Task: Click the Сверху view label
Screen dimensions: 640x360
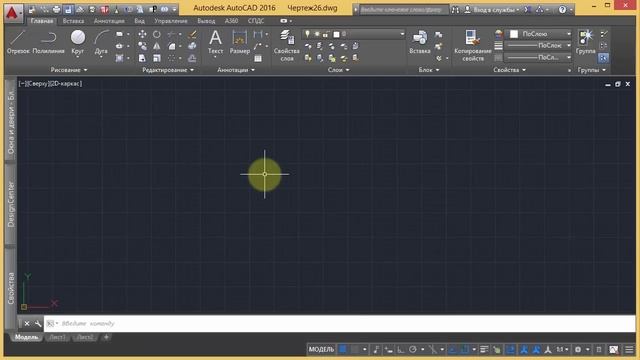Action: click(x=37, y=84)
